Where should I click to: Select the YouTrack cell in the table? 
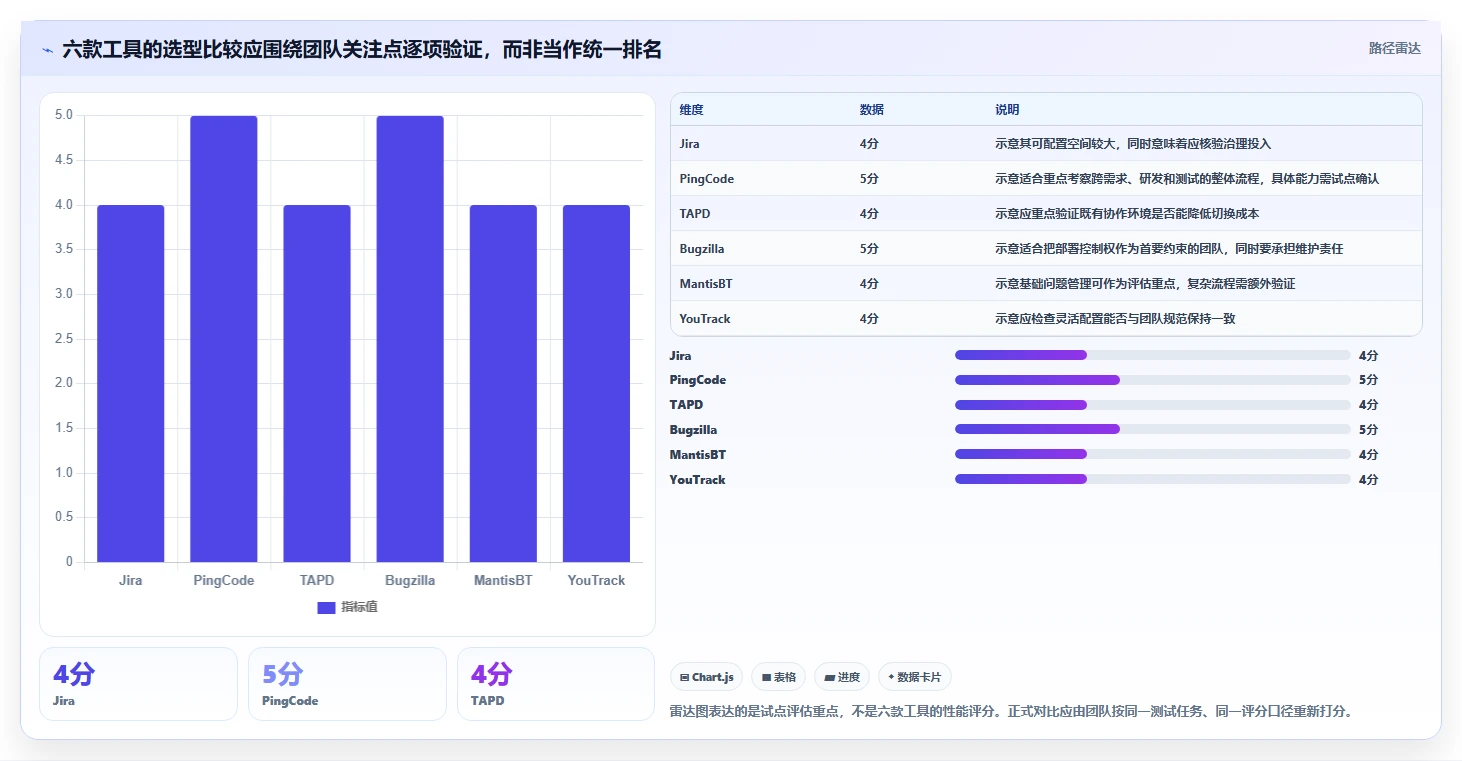[705, 319]
